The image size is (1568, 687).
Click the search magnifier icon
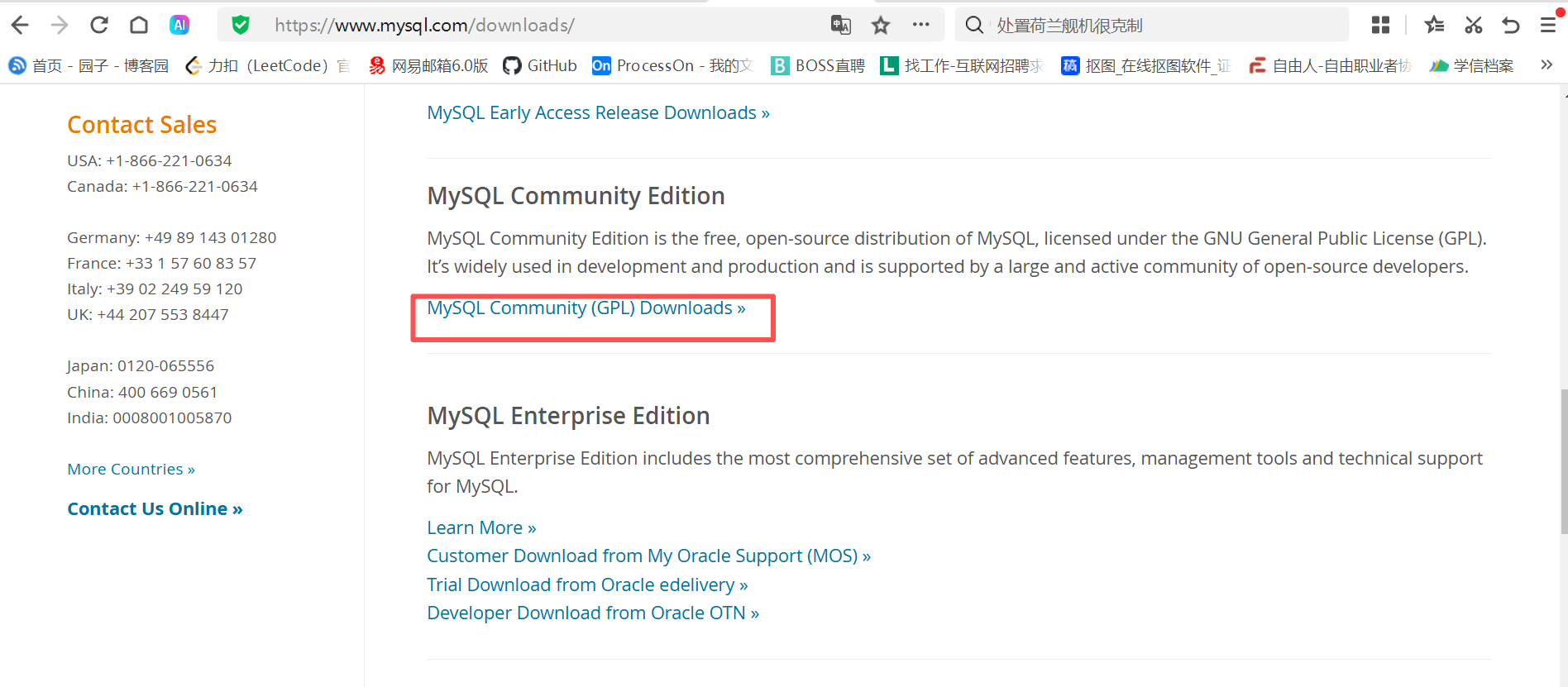975,25
